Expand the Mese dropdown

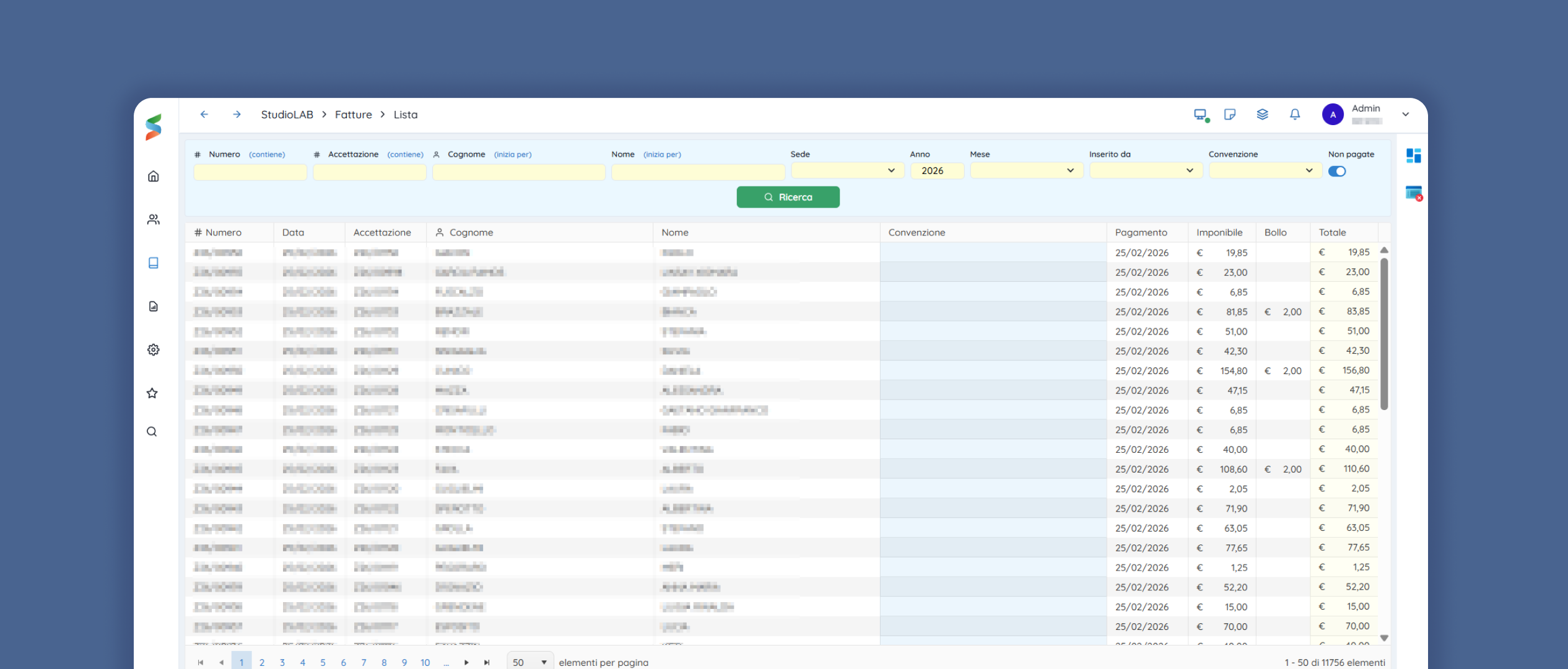[1026, 170]
